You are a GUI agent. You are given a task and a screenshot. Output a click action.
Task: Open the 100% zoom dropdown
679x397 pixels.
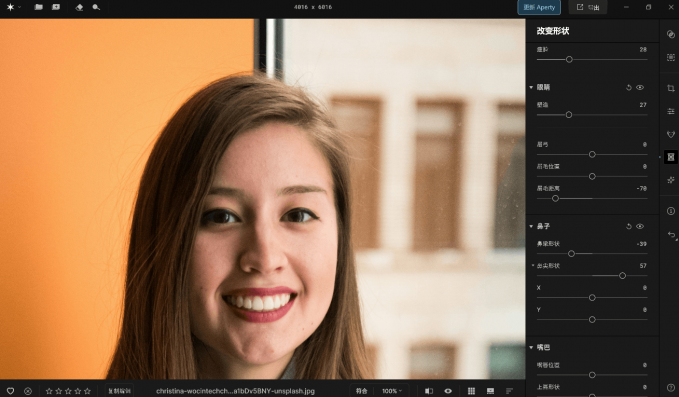pyautogui.click(x=391, y=391)
